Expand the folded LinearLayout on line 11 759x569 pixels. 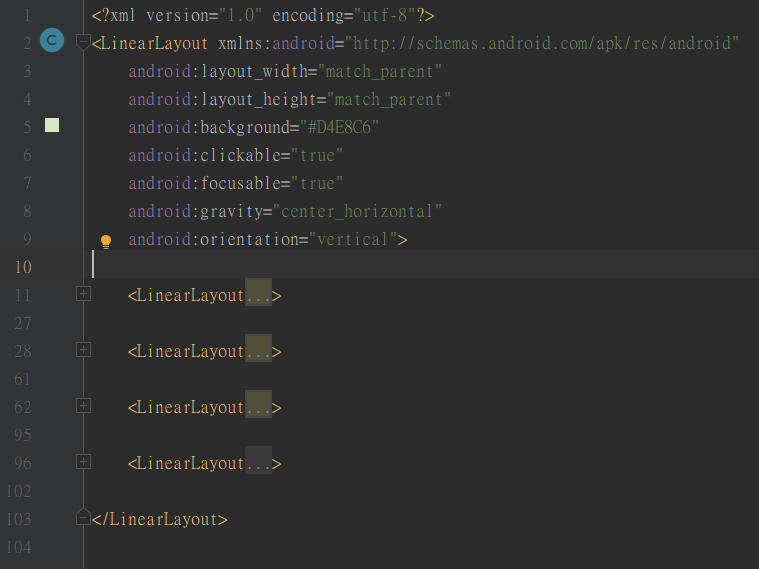(x=83, y=293)
